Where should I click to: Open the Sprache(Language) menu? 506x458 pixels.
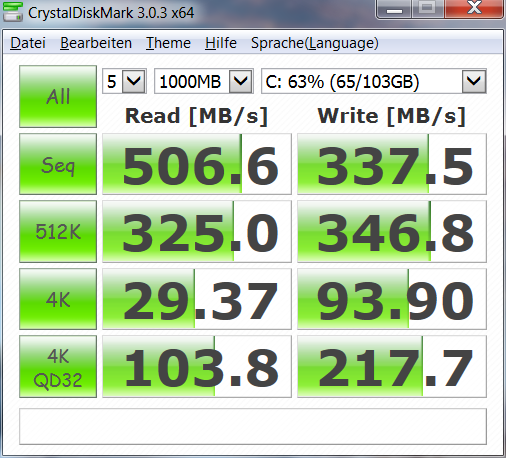click(x=315, y=43)
